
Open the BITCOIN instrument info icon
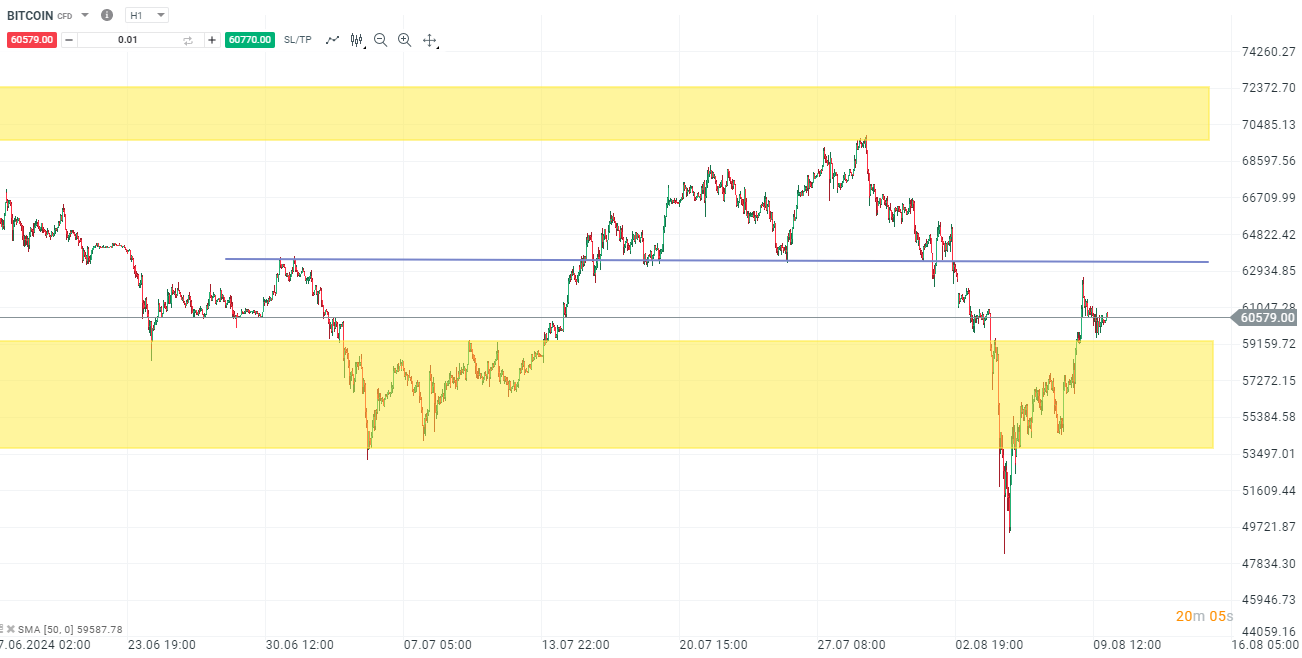pyautogui.click(x=107, y=15)
